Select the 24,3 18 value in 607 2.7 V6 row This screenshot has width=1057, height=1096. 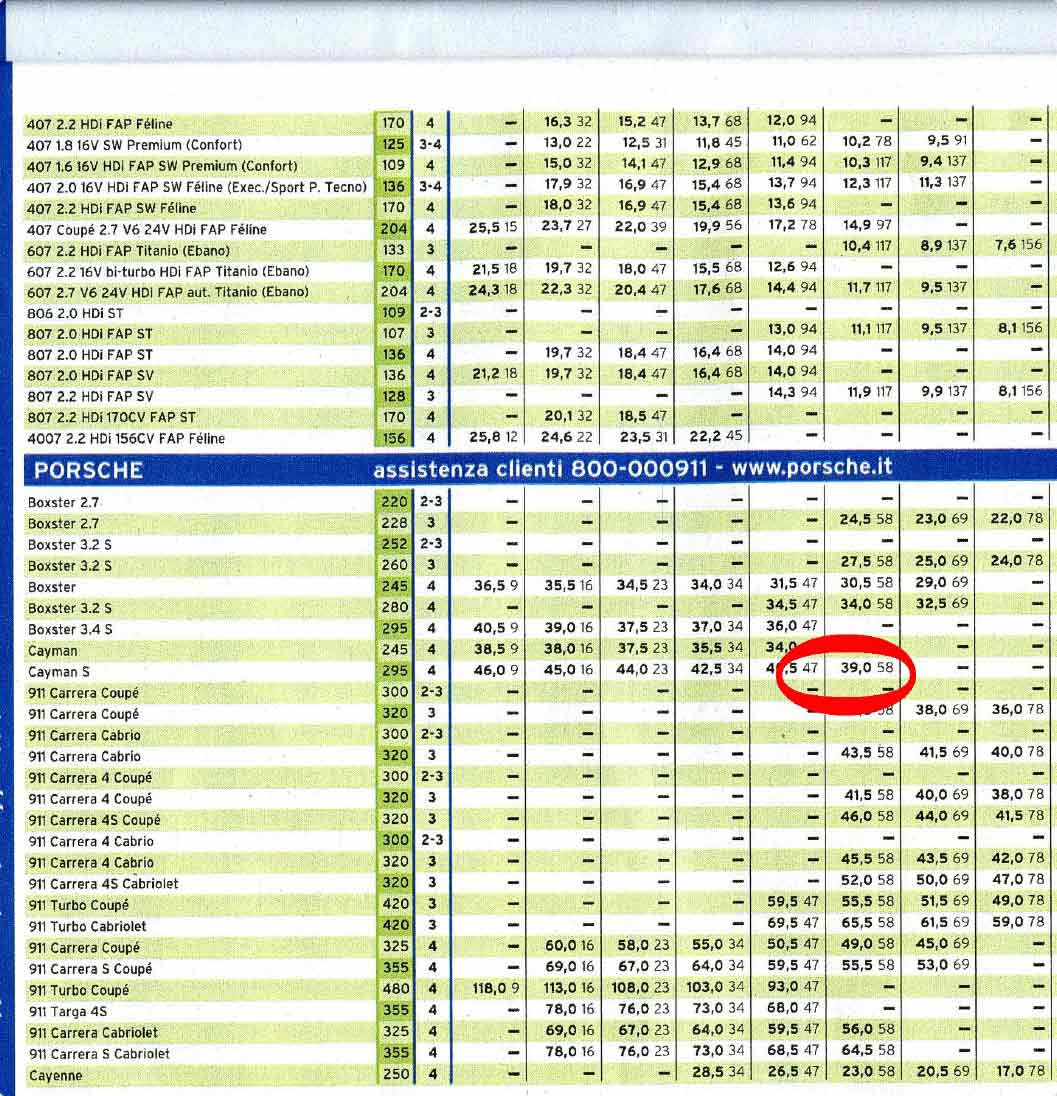[x=493, y=289]
